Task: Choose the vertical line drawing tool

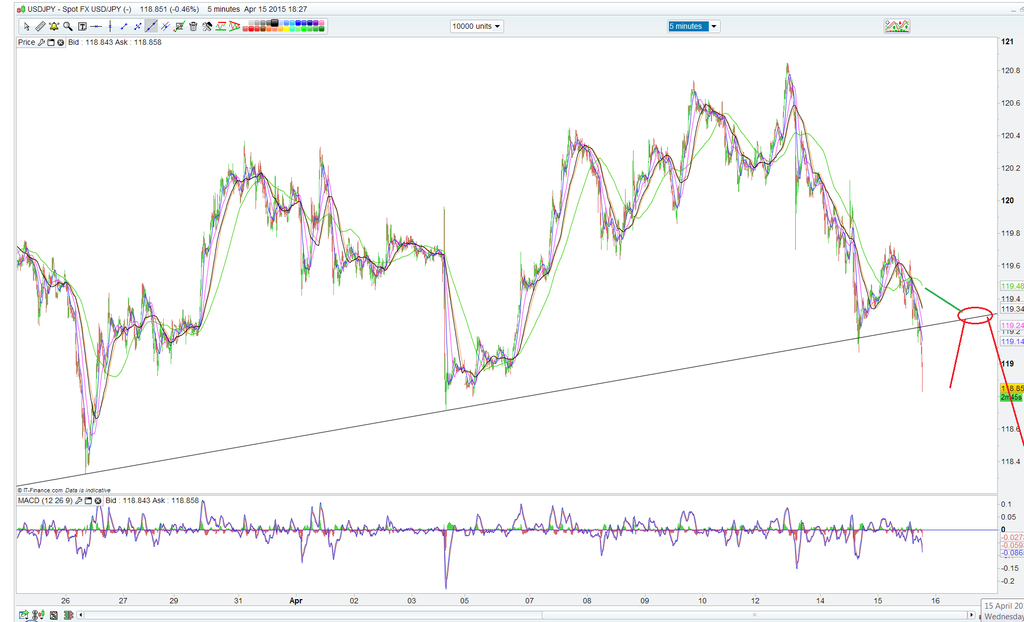Action: click(x=110, y=26)
